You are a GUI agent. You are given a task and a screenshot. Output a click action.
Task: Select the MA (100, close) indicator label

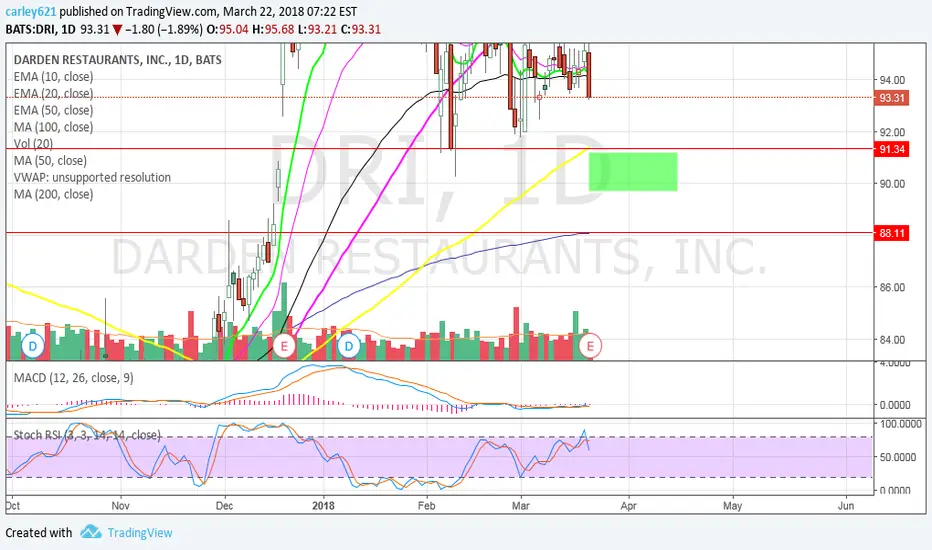(53, 127)
